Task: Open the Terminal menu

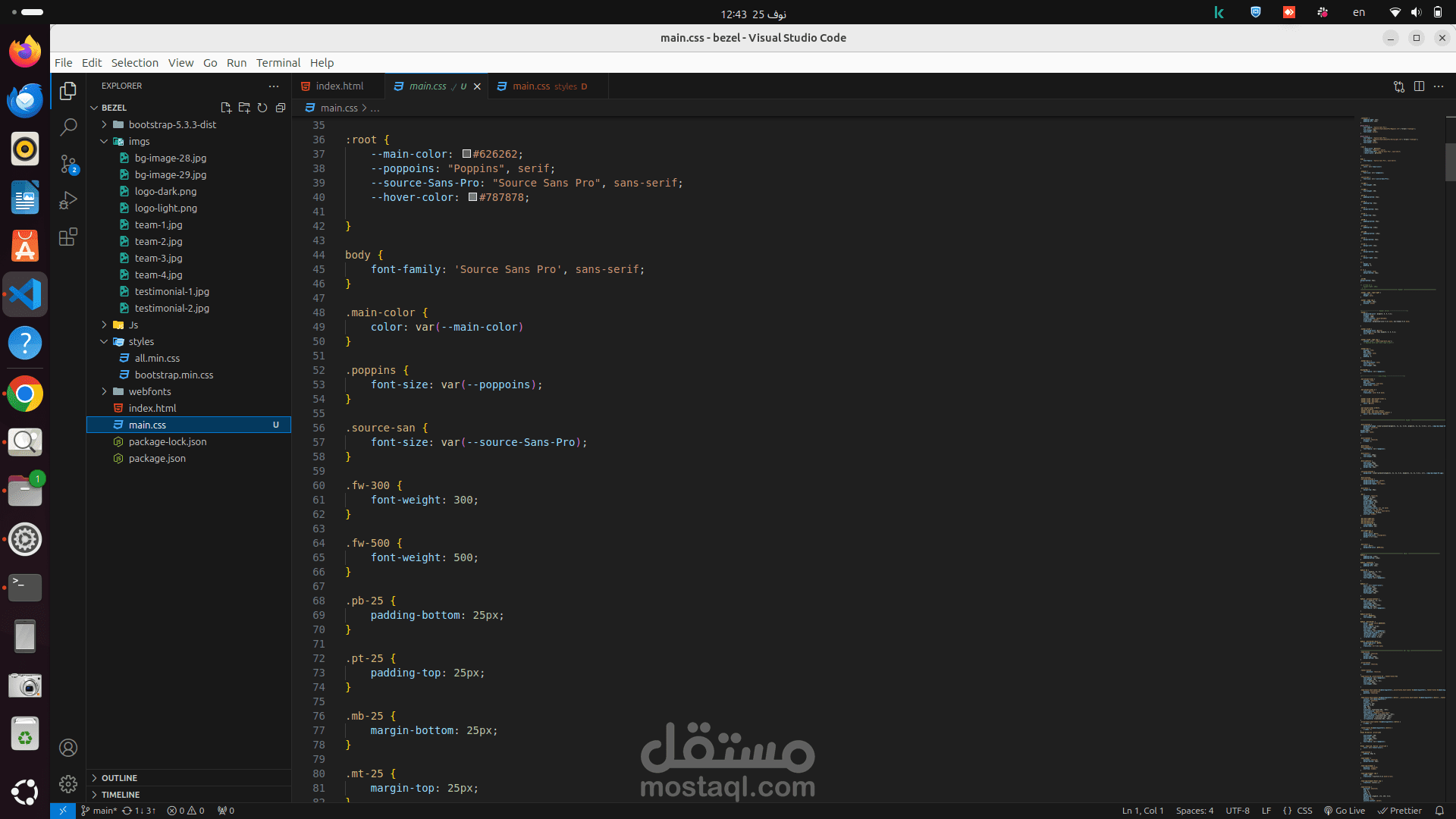Action: (x=278, y=63)
